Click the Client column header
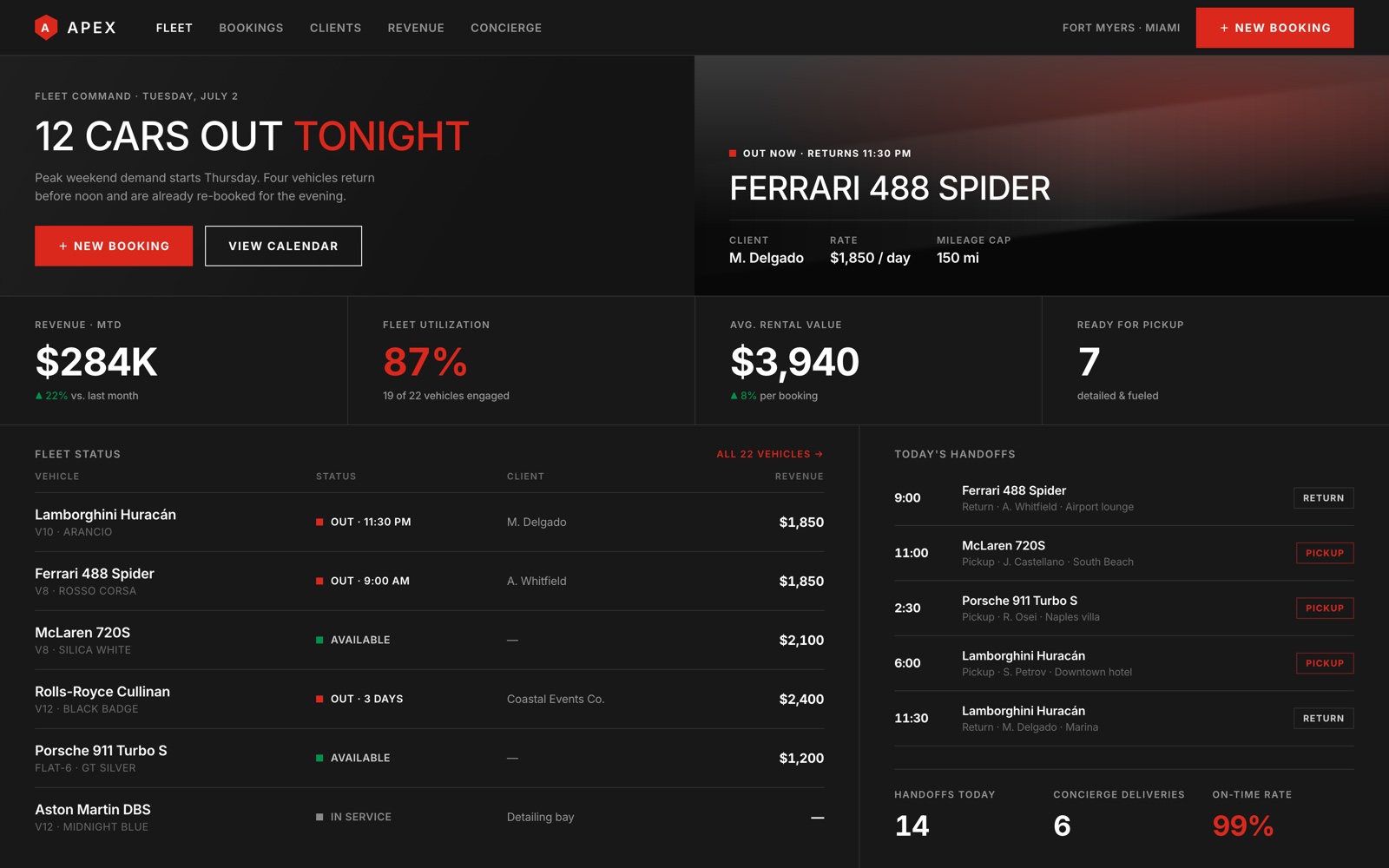This screenshot has height=868, width=1389. [525, 477]
